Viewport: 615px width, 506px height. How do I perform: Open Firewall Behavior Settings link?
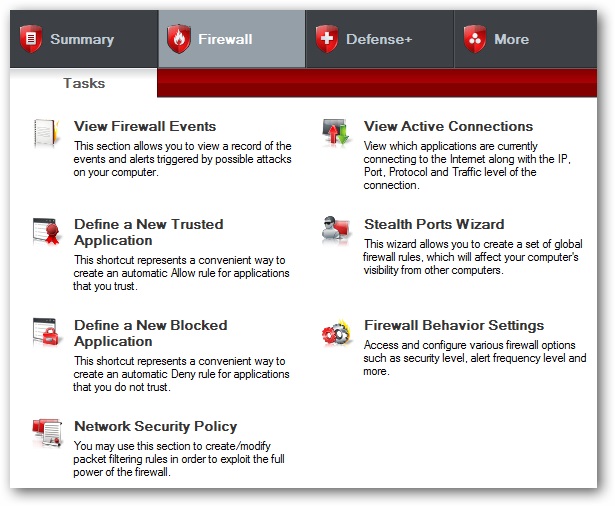coord(454,325)
